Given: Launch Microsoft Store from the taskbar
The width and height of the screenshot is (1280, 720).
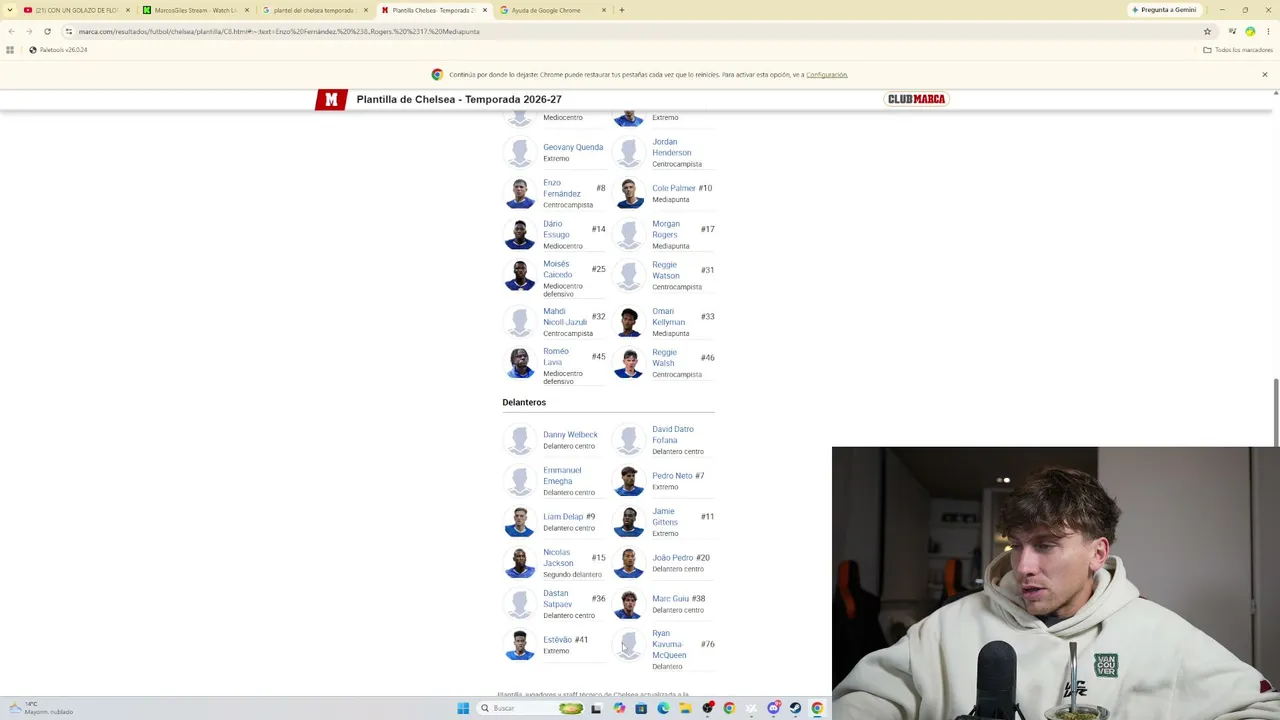Looking at the screenshot, I should coord(641,708).
